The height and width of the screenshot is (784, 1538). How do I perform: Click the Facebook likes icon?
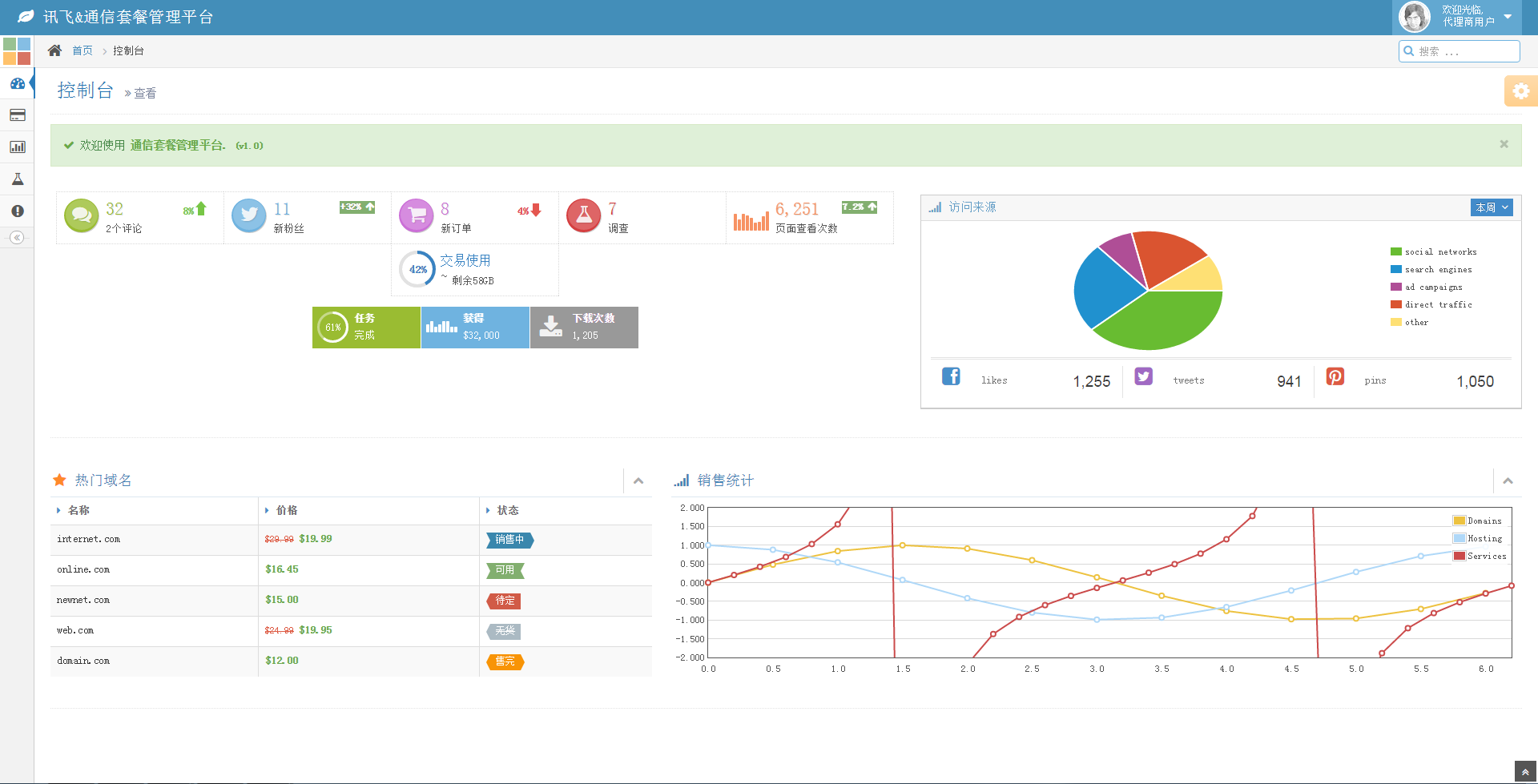pyautogui.click(x=951, y=376)
